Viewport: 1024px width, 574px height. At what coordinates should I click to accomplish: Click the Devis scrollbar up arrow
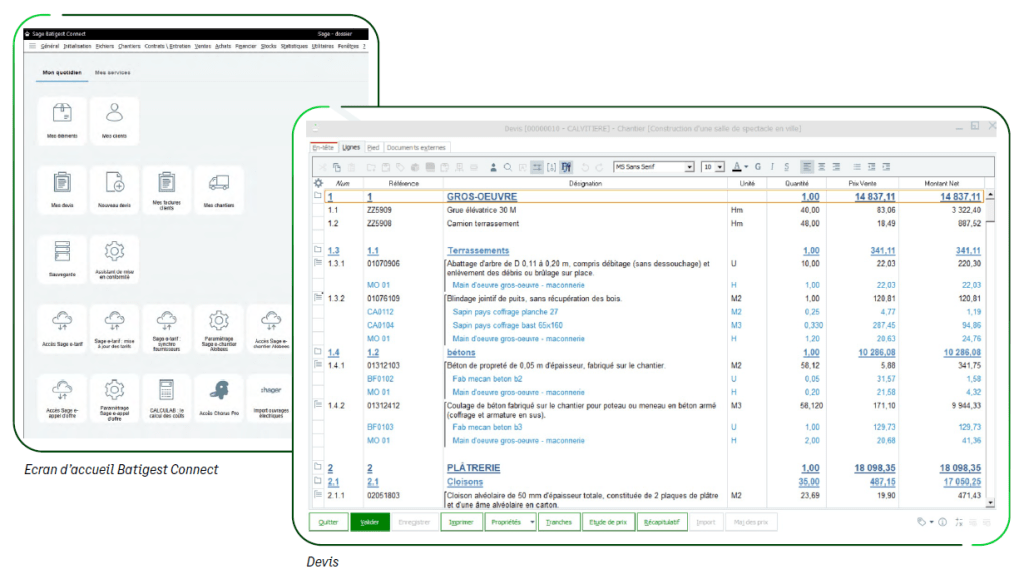click(x=990, y=195)
